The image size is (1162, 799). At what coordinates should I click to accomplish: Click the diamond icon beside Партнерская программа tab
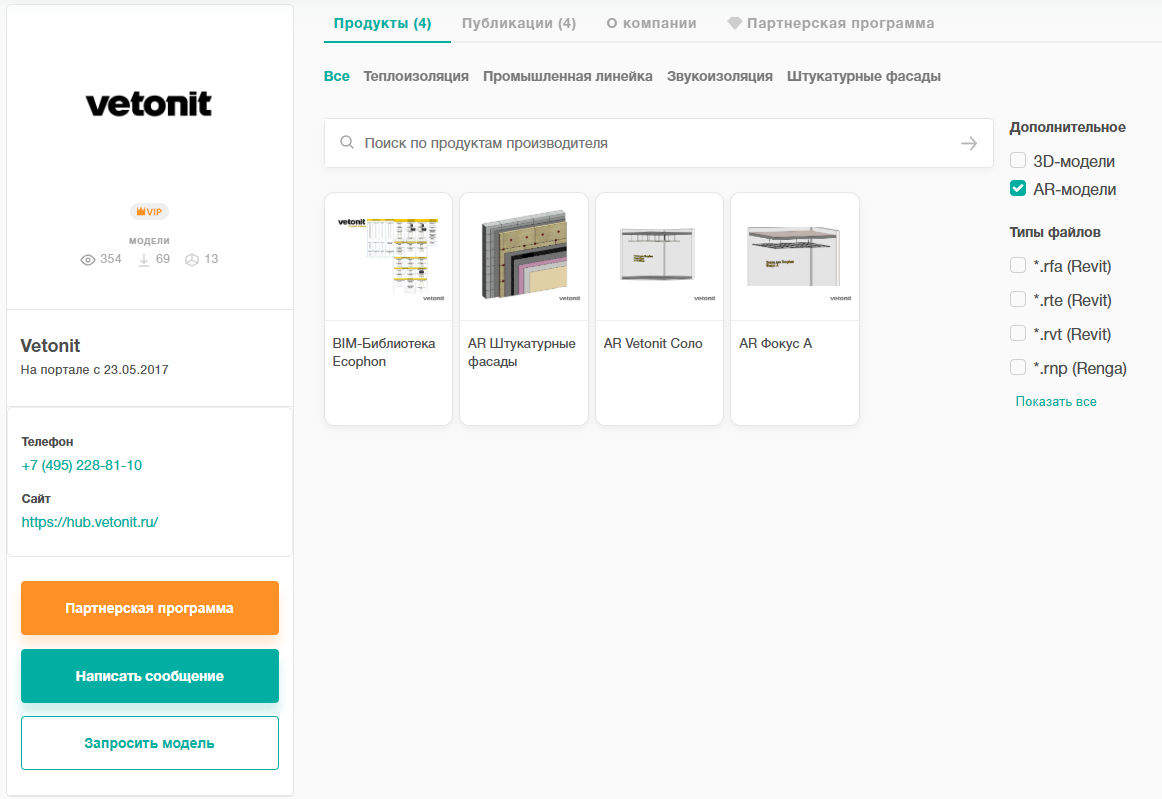click(734, 23)
